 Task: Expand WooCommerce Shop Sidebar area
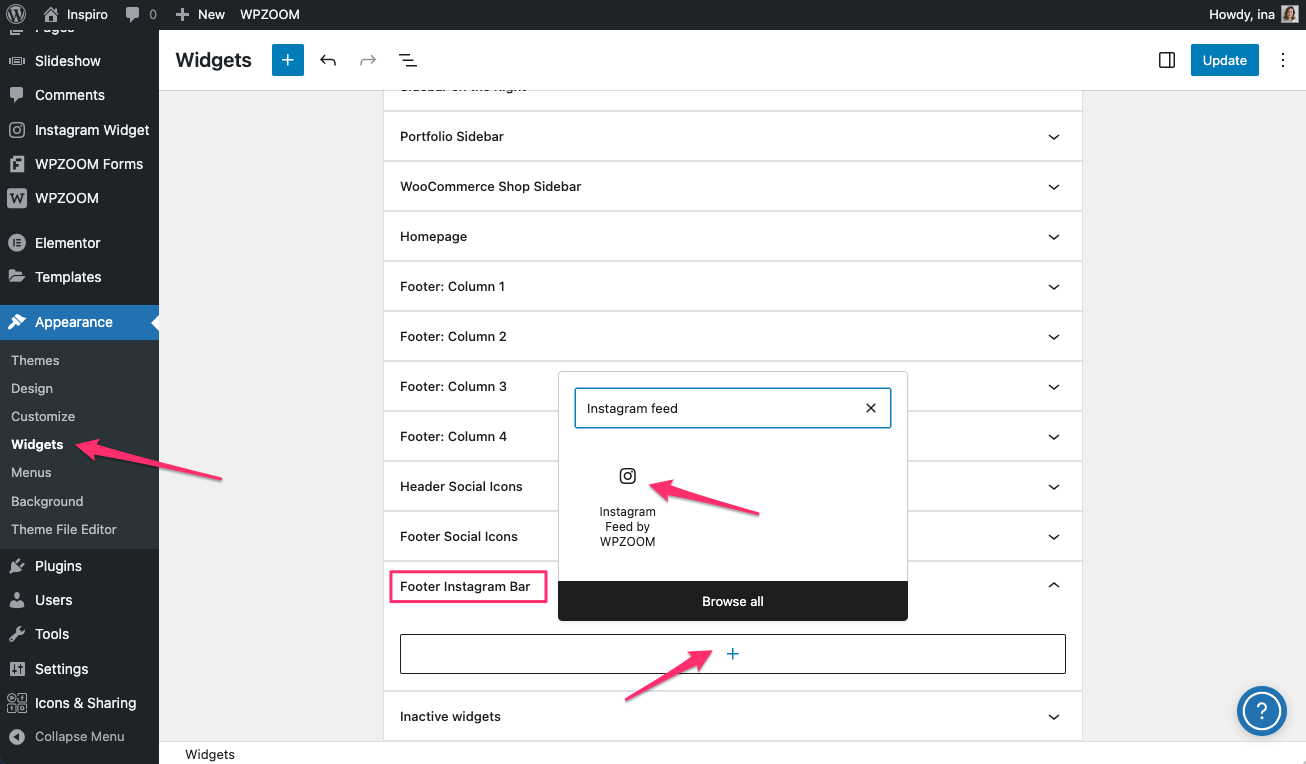pos(733,186)
